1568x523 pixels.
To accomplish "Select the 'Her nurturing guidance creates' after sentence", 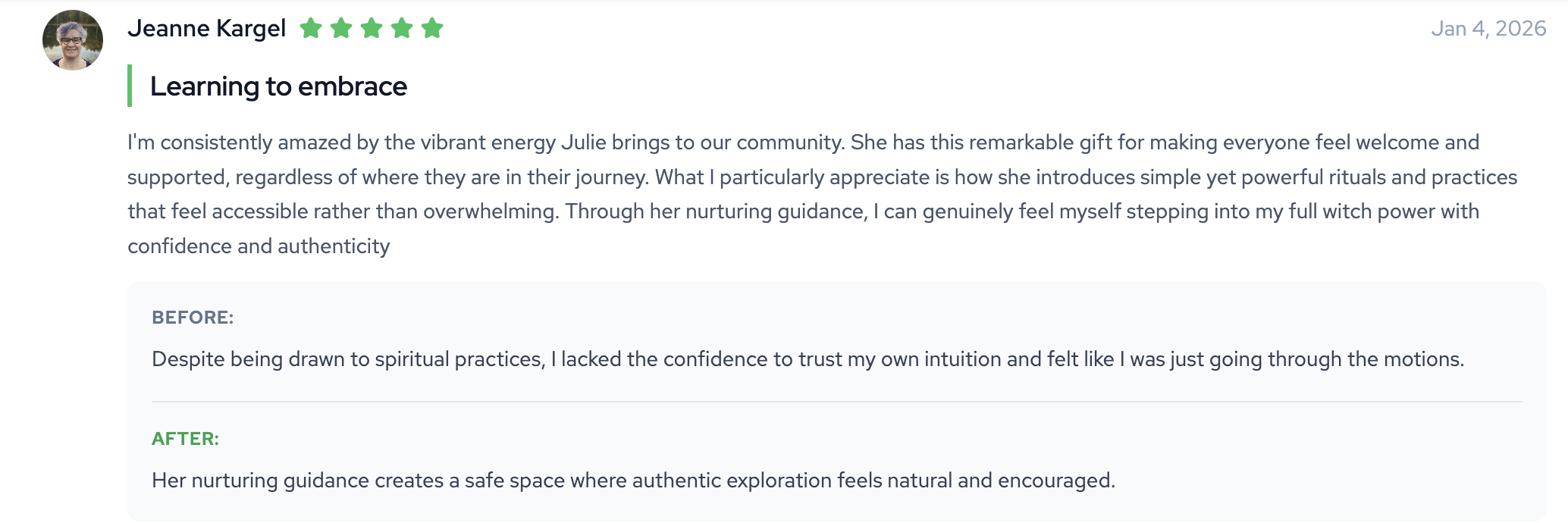I will (x=633, y=481).
